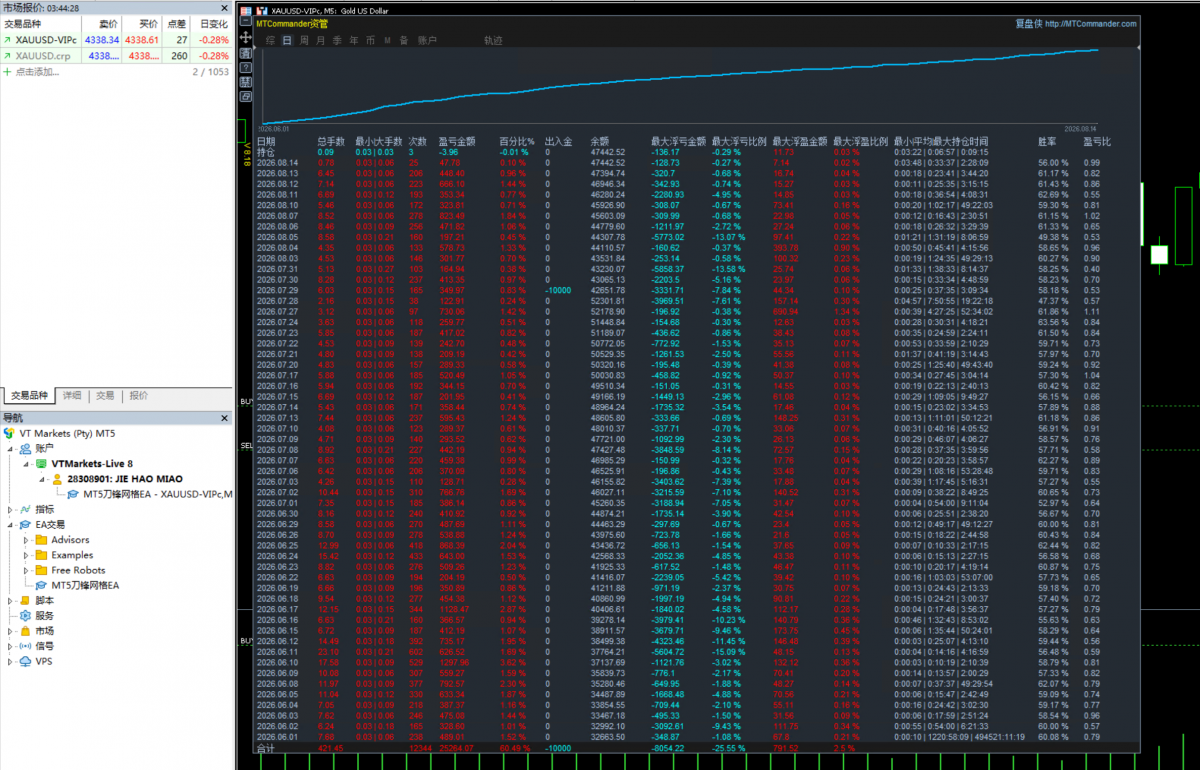
Task: Close the 导航 Navigator panel
Action: click(224, 418)
